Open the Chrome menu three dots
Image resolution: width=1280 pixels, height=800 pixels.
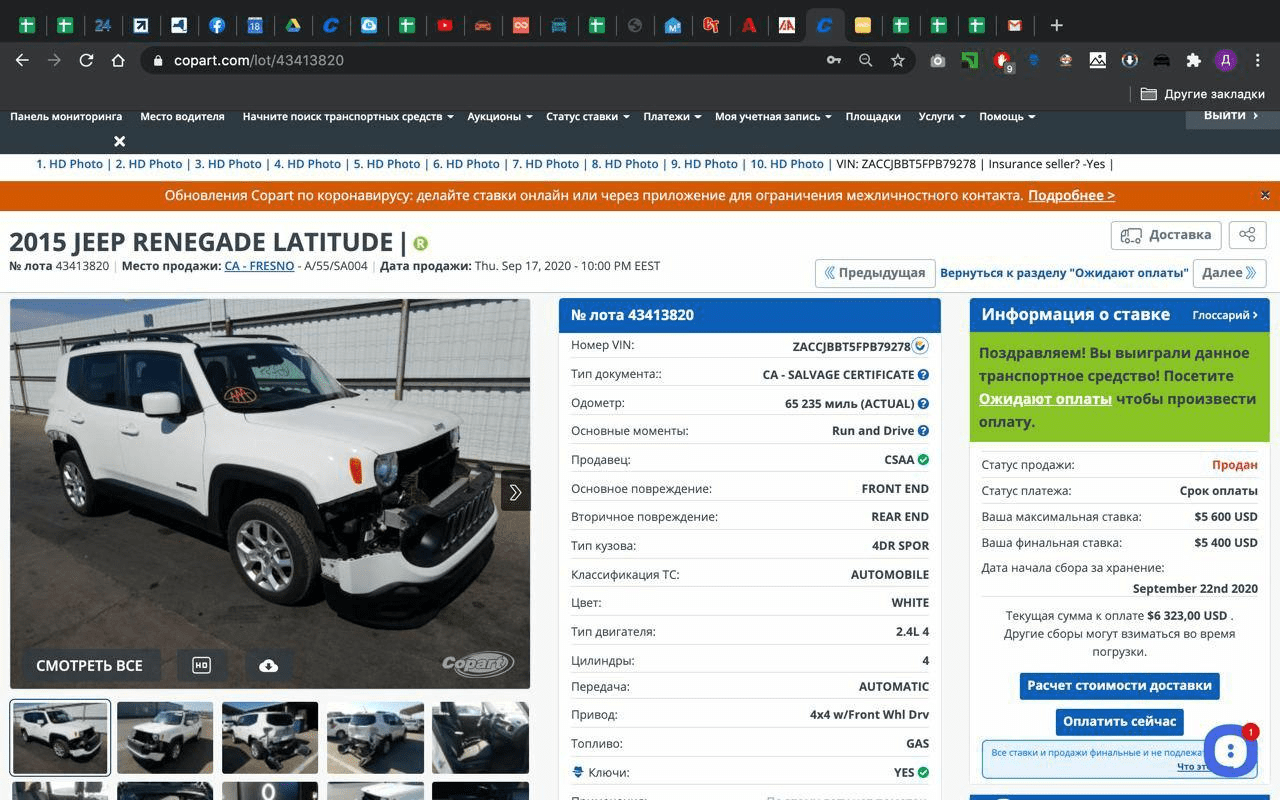pos(1256,60)
